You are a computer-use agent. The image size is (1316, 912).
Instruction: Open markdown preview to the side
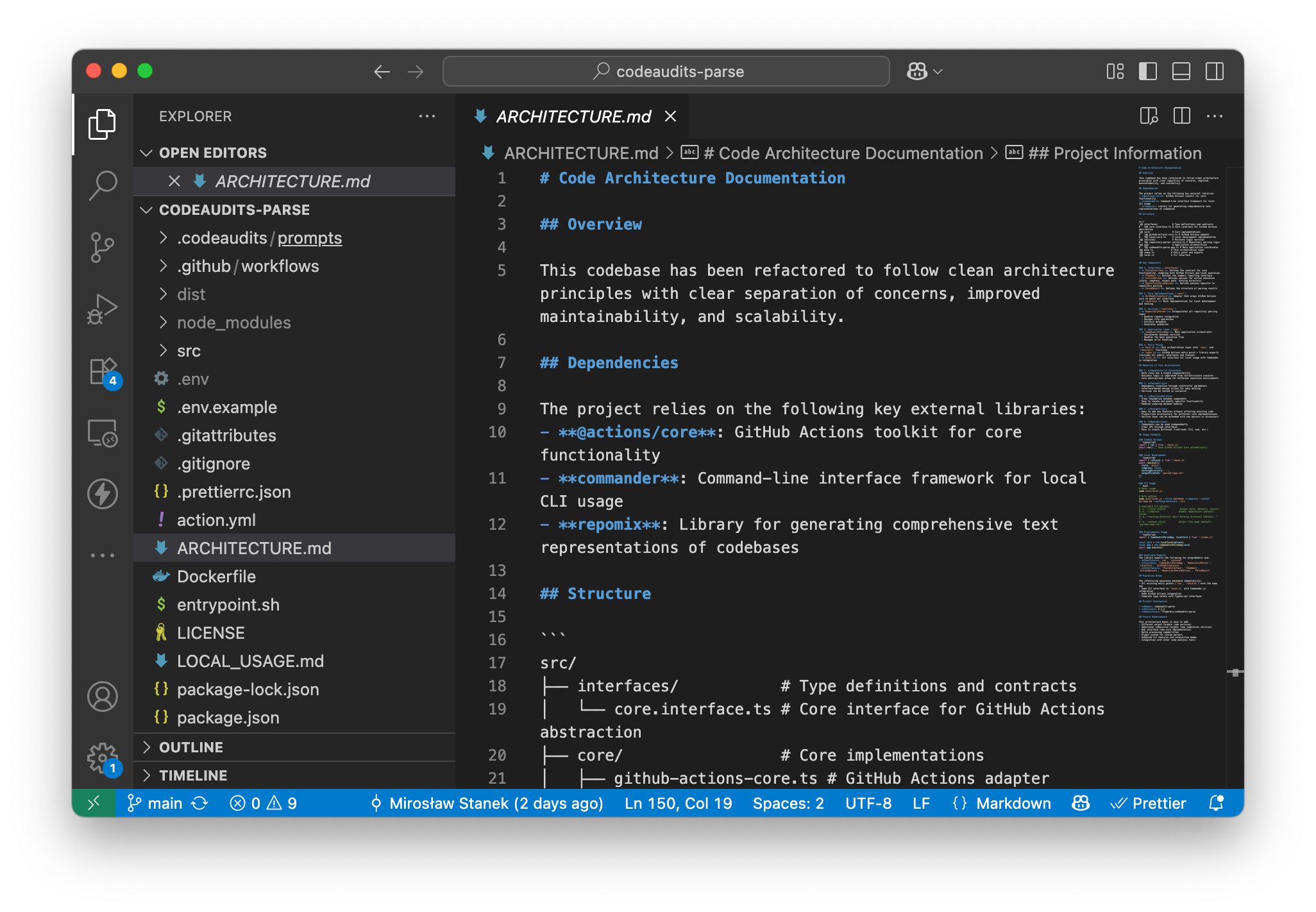pyautogui.click(x=1149, y=116)
